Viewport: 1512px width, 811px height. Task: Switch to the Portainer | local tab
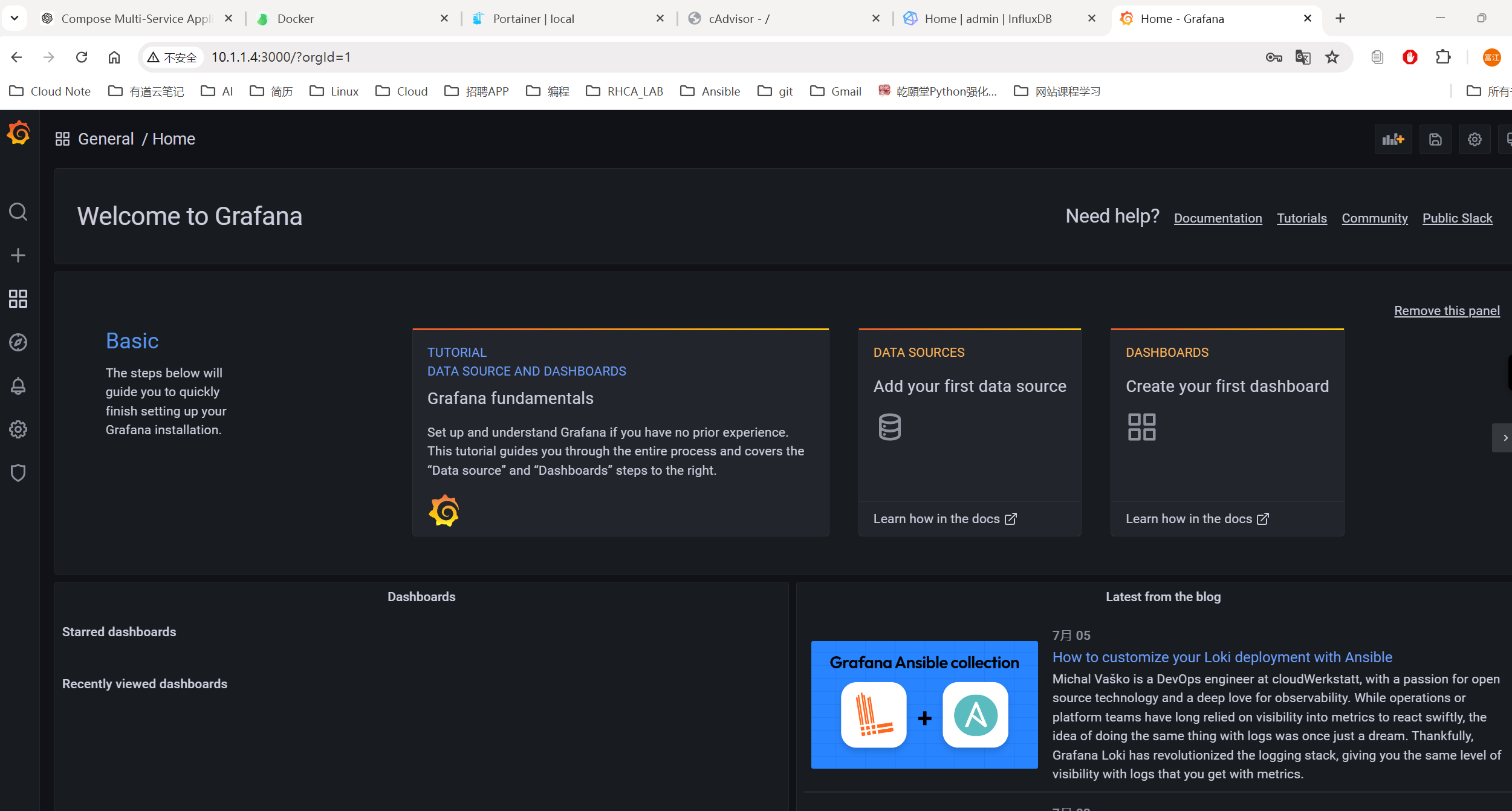tap(533, 19)
